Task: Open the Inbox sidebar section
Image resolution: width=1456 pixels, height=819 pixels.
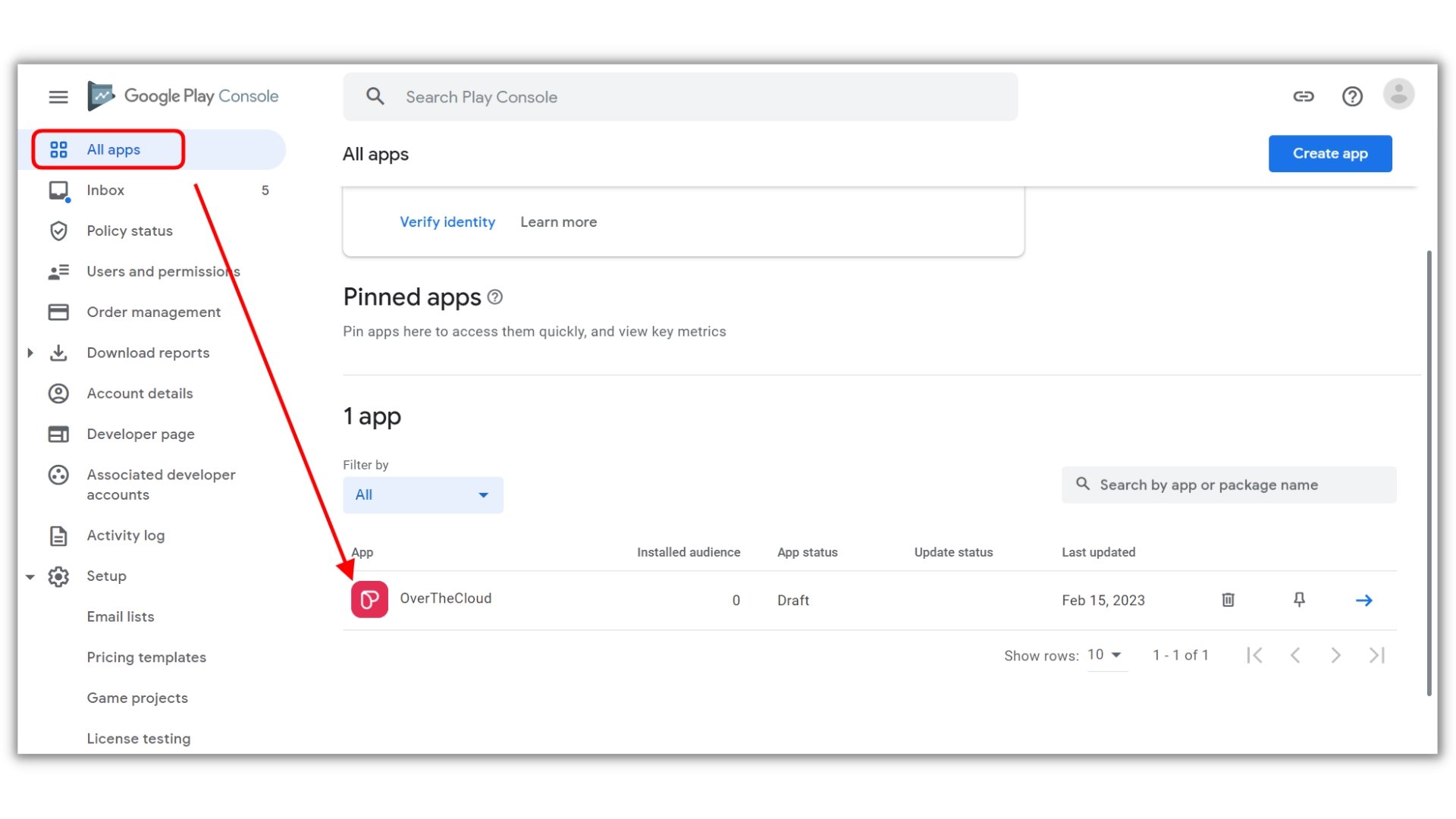Action: 105,190
